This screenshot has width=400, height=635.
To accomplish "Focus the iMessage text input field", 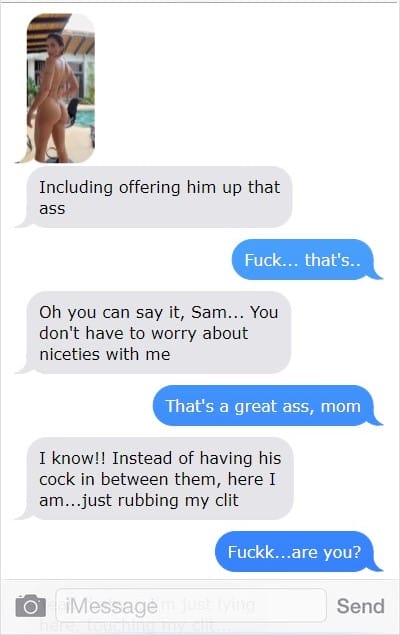I will pyautogui.click(x=191, y=605).
